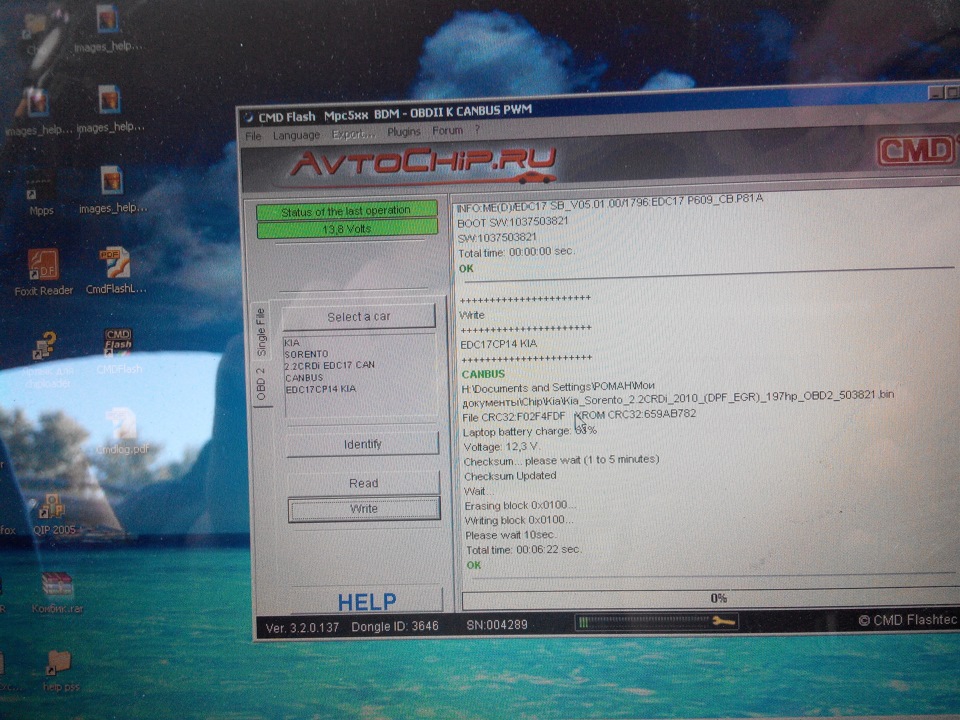Open the help pss folder icon
The width and height of the screenshot is (960, 720).
(x=60, y=671)
